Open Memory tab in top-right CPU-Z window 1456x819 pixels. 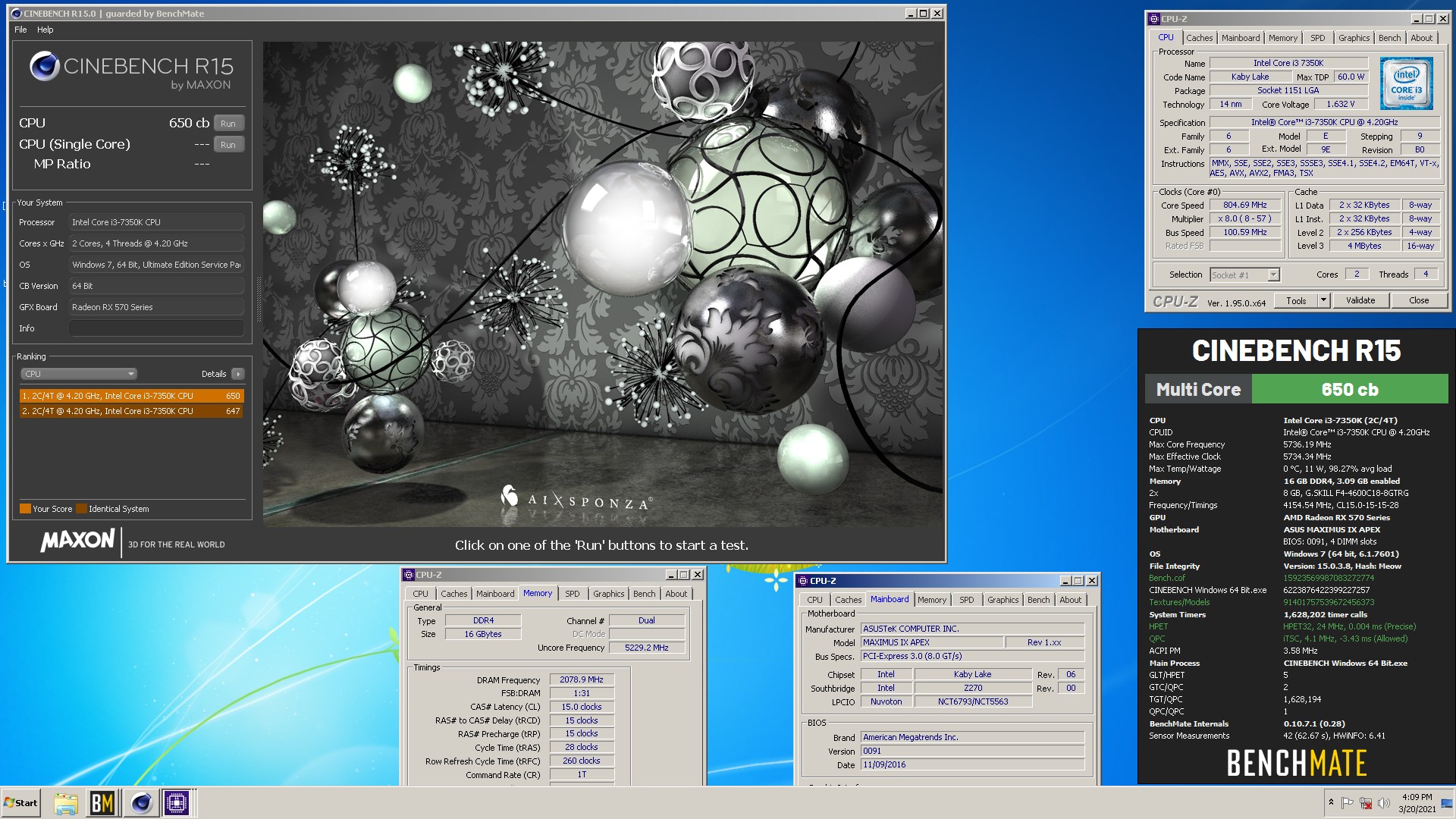coord(1283,38)
